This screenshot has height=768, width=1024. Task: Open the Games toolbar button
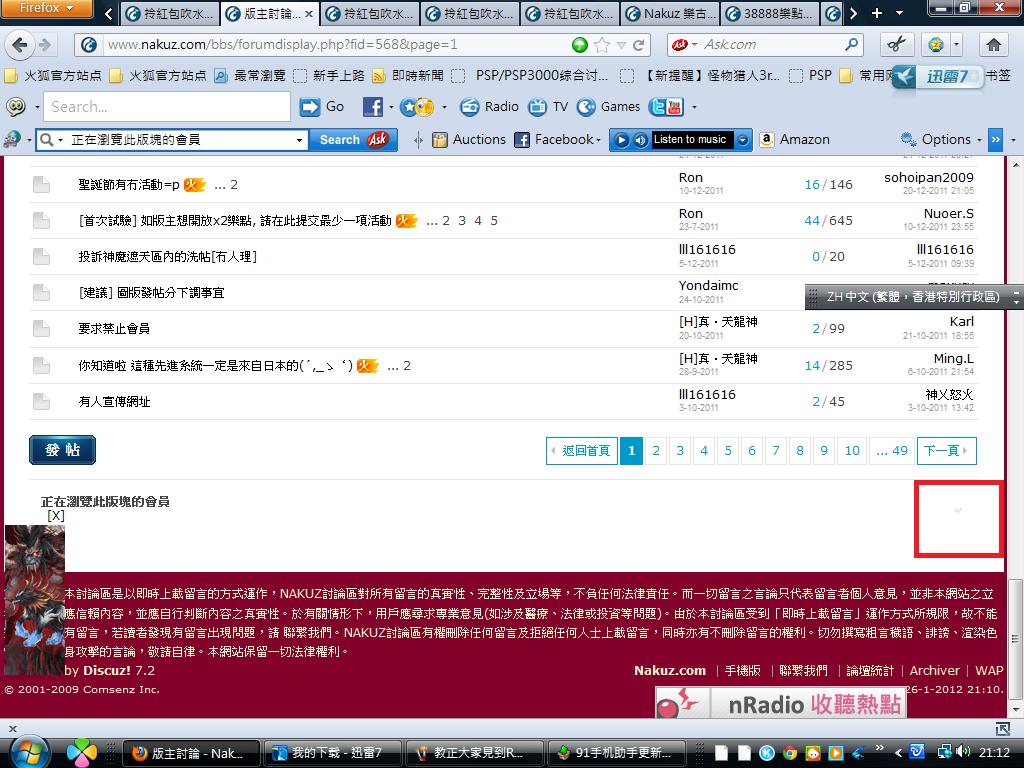(x=609, y=106)
